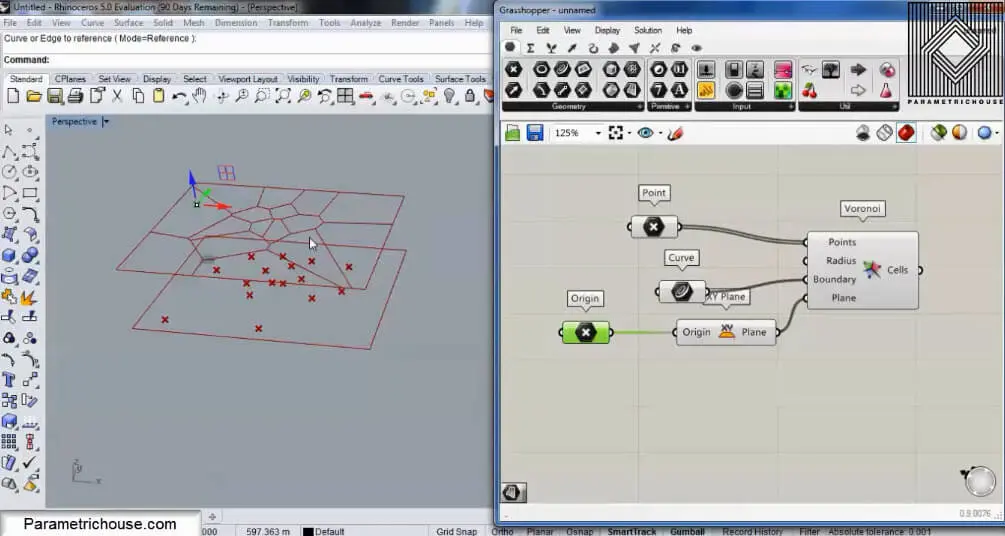The width and height of the screenshot is (1005, 536).
Task: Click the Circle parameter icon in Geometry panel
Action: tap(542, 69)
